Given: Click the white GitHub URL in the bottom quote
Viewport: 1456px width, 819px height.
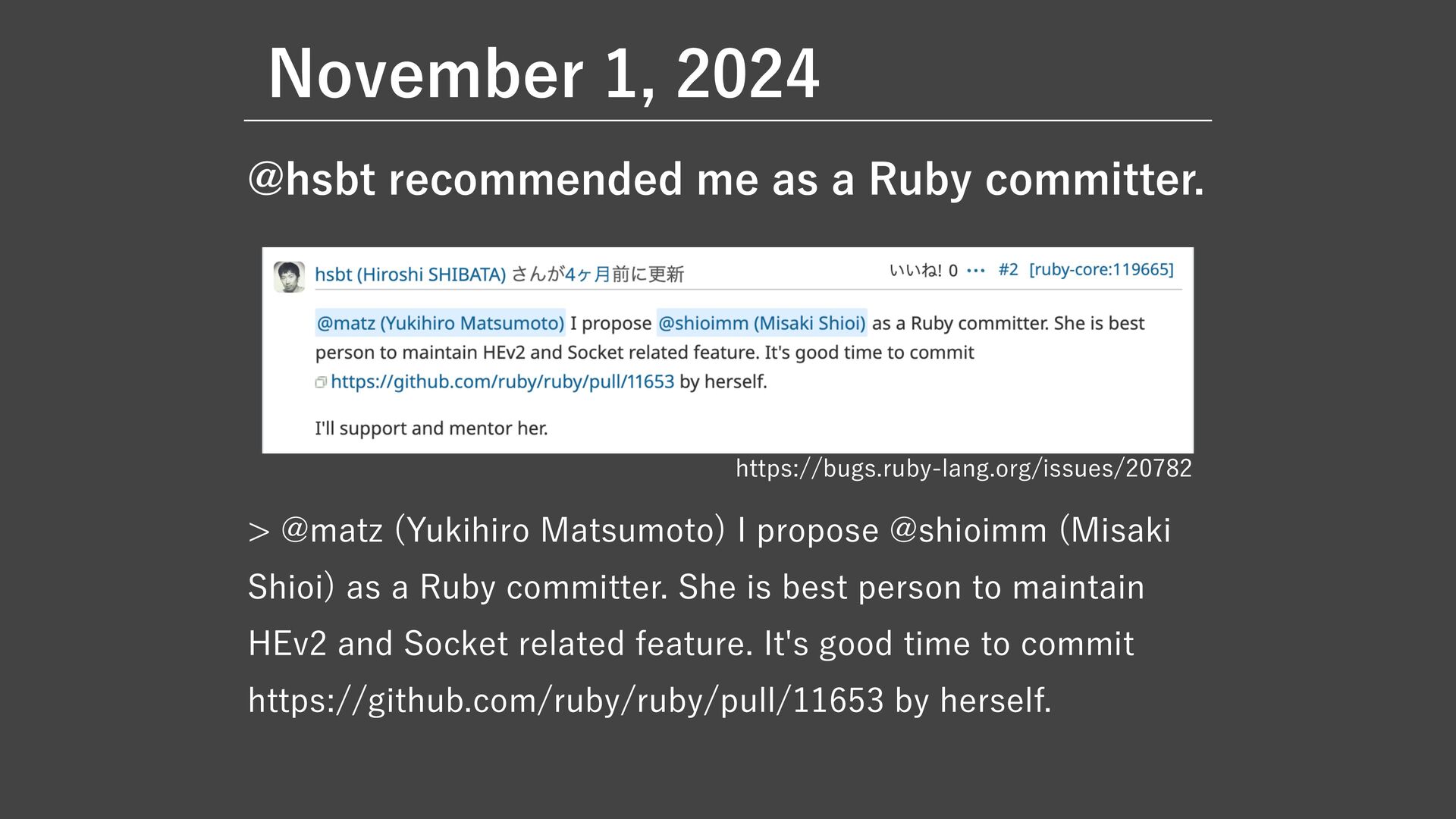Looking at the screenshot, I should tap(566, 701).
